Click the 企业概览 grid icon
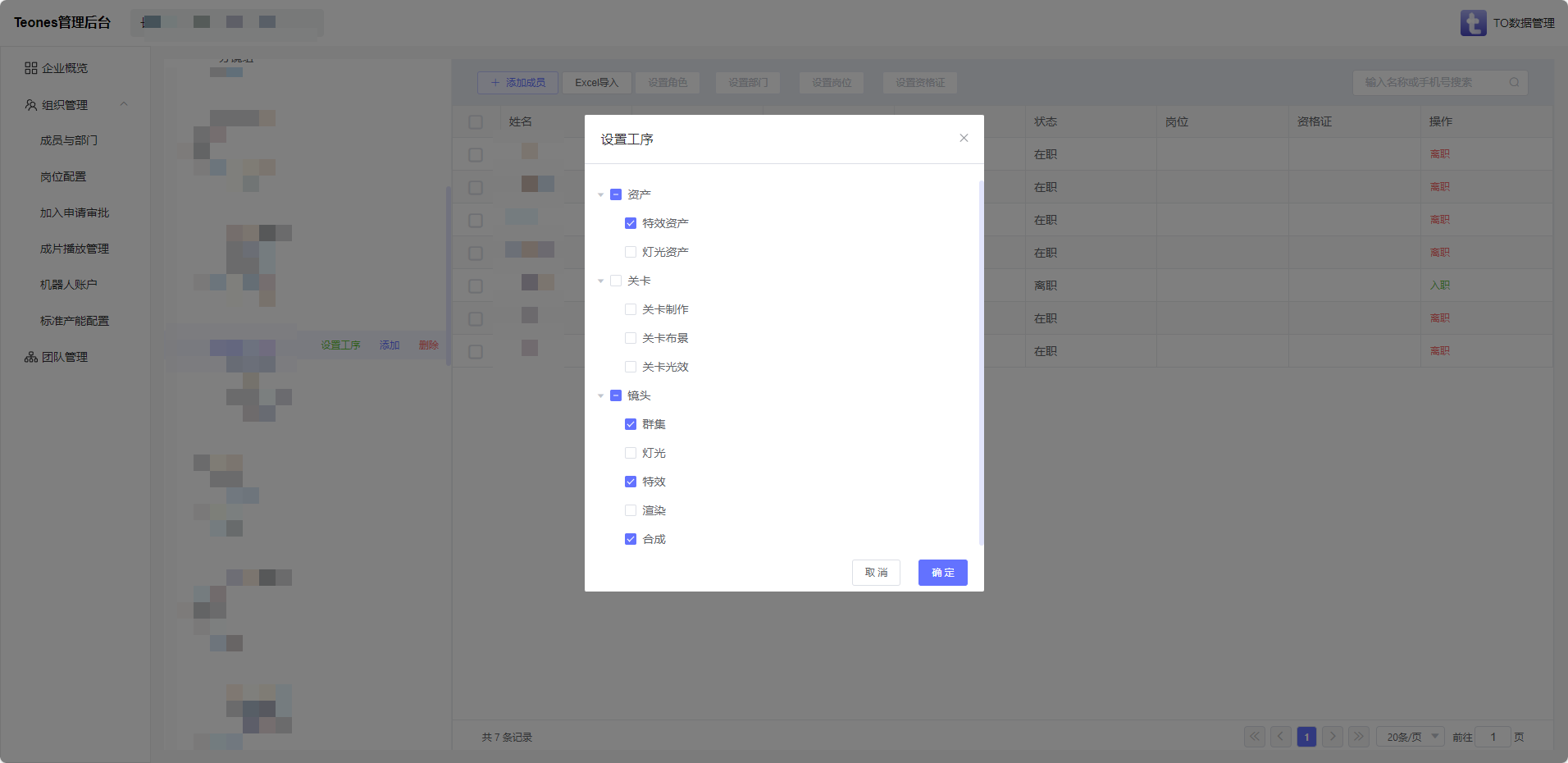This screenshot has width=1568, height=763. pyautogui.click(x=31, y=68)
